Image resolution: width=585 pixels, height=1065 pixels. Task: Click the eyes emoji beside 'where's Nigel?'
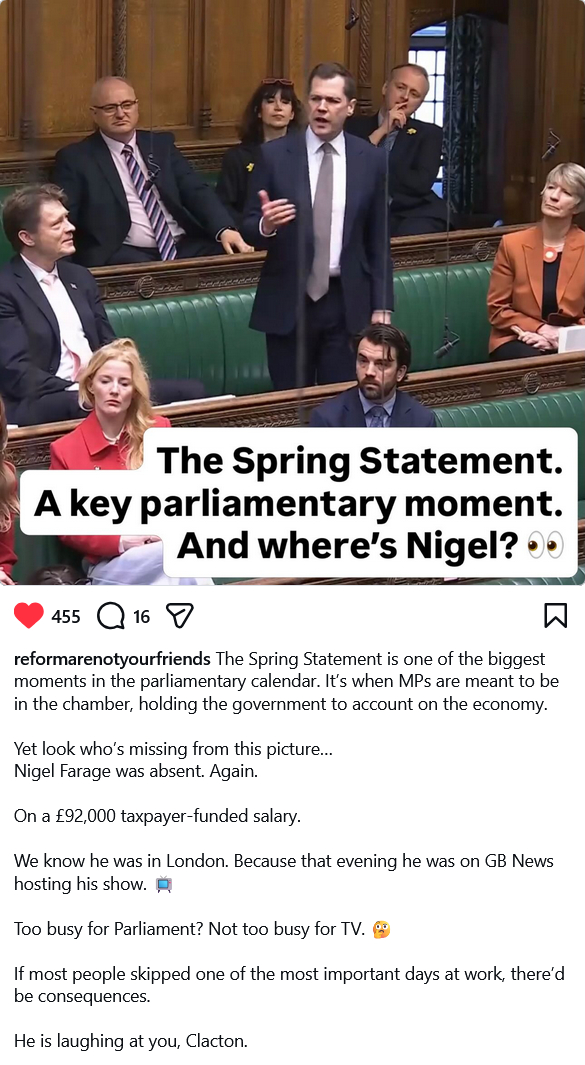[x=546, y=545]
